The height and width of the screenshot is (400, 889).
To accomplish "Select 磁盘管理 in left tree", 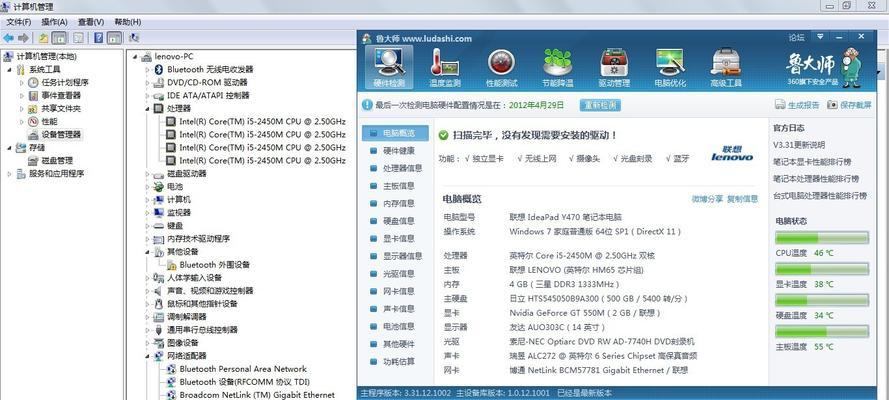I will (x=57, y=160).
